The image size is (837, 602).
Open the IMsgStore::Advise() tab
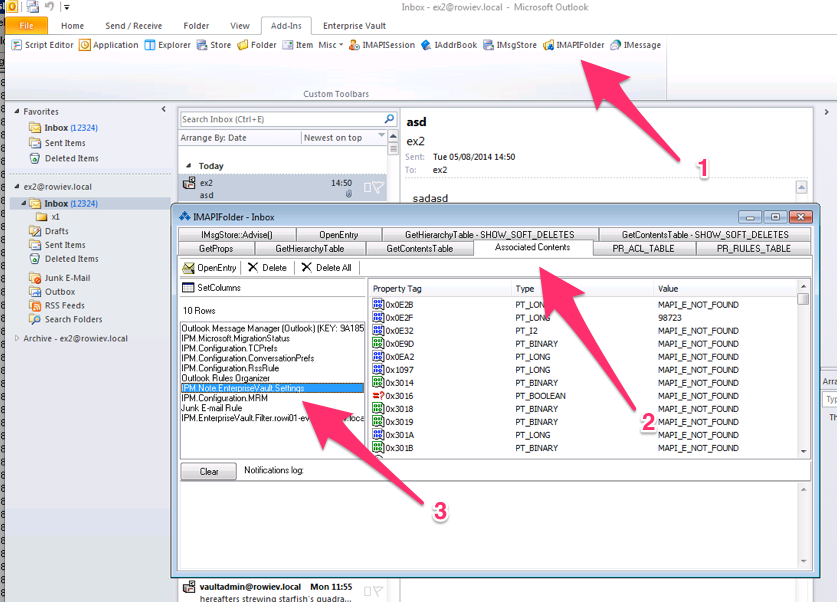237,235
